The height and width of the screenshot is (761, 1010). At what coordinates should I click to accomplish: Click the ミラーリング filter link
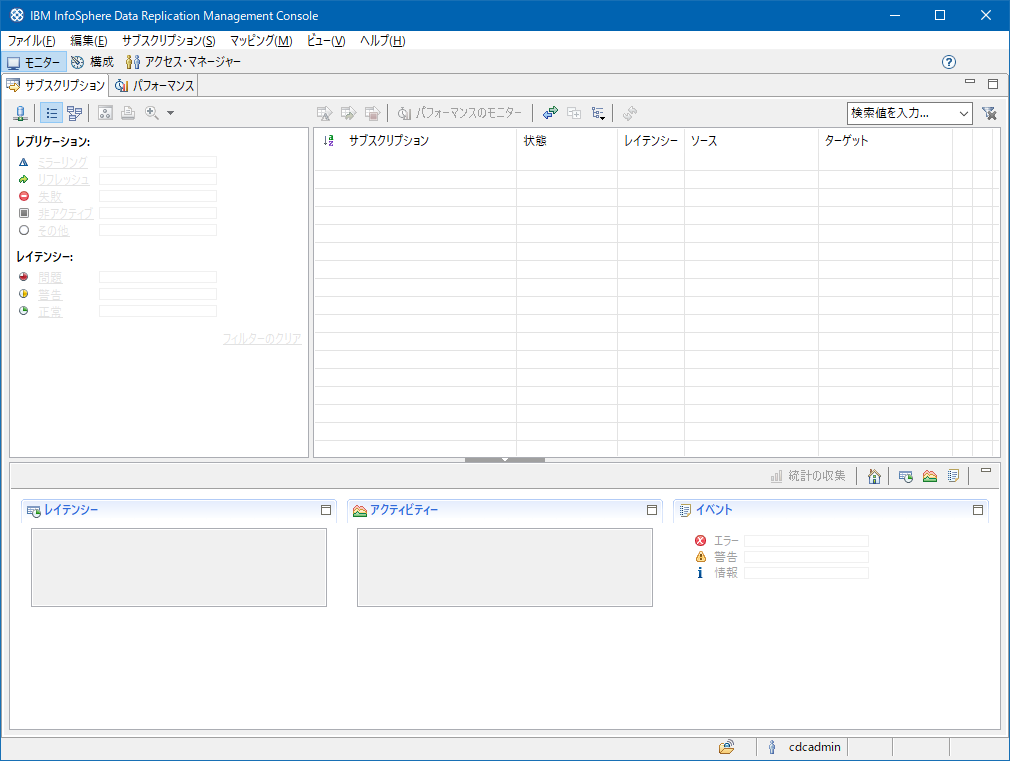coord(62,162)
